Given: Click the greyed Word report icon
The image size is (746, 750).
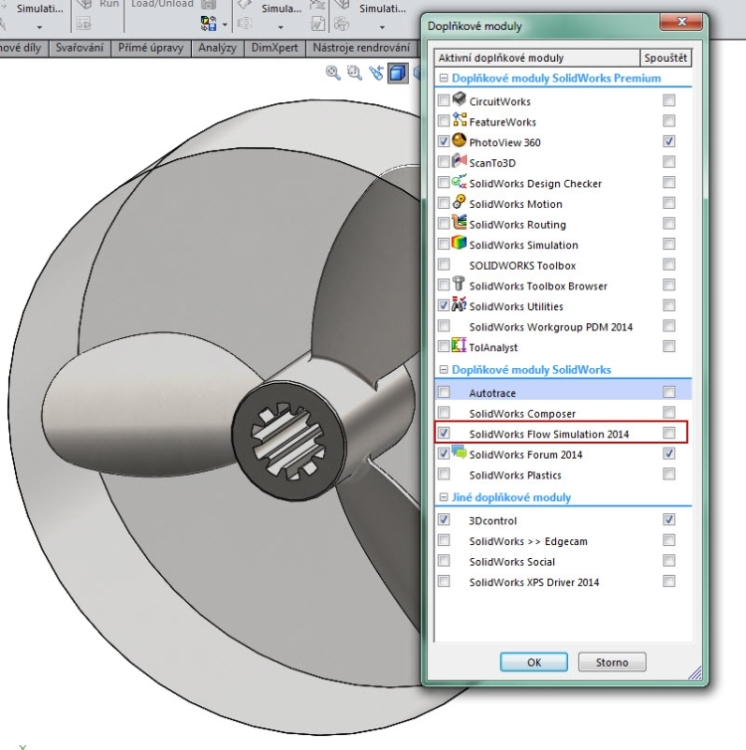Looking at the screenshot, I should click(x=318, y=23).
